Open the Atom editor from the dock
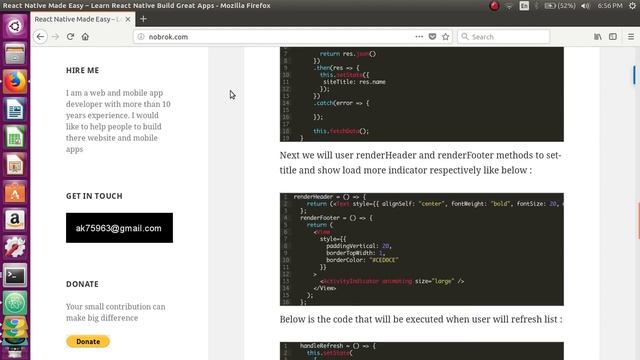Image resolution: width=640 pixels, height=360 pixels. (x=15, y=303)
